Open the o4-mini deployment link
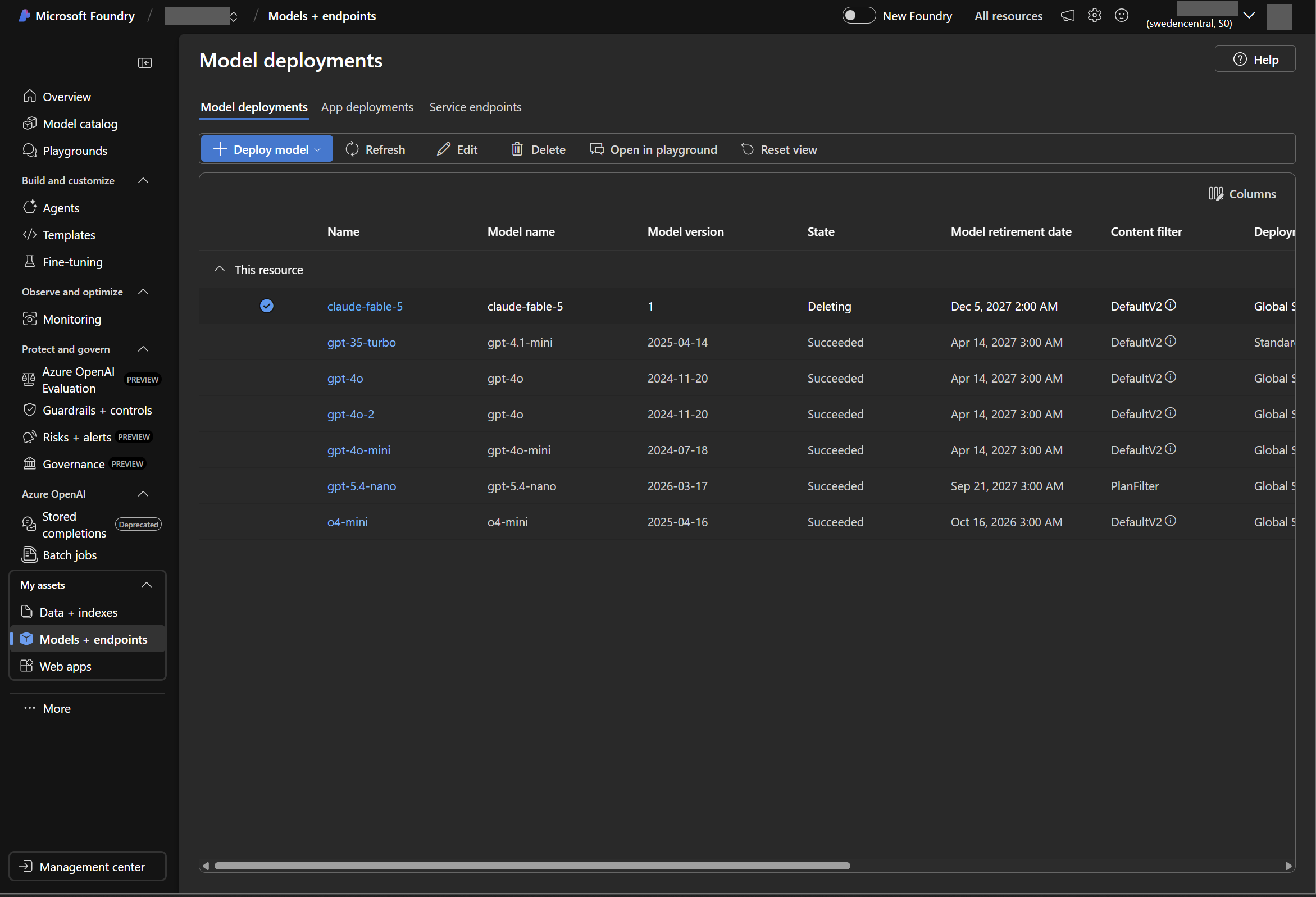1316x897 pixels. pos(347,522)
